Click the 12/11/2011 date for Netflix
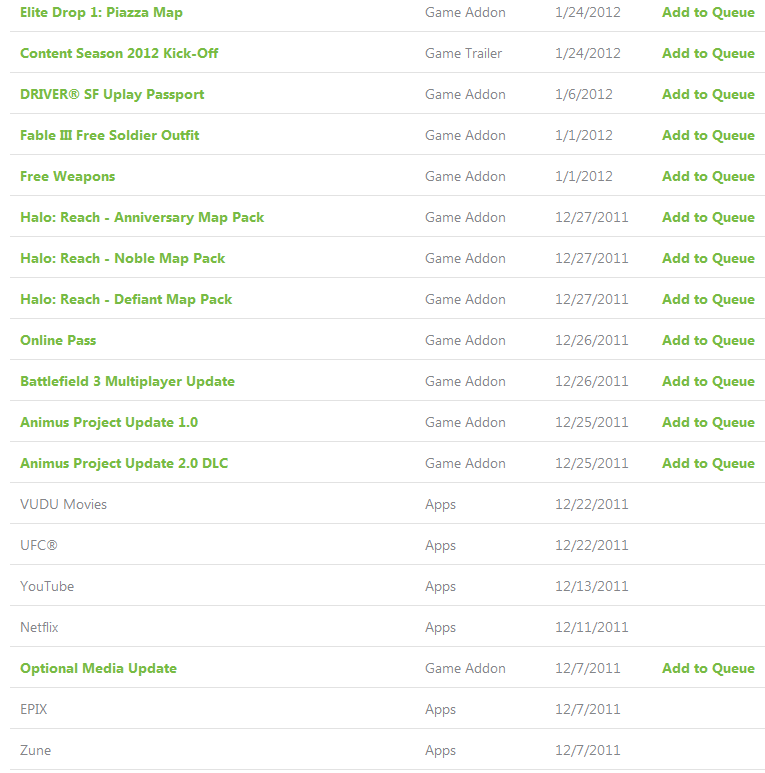The image size is (765, 773). pos(591,627)
